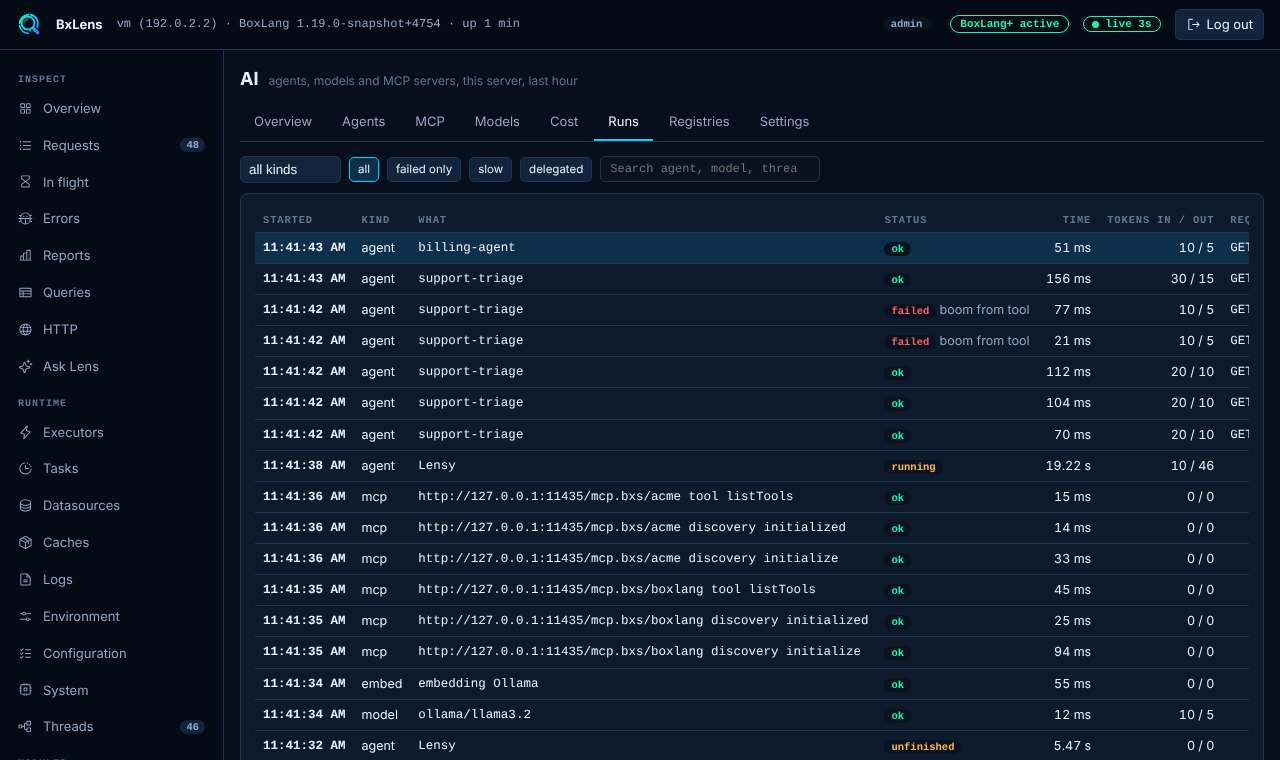Open the AI Settings tab

coord(784,121)
